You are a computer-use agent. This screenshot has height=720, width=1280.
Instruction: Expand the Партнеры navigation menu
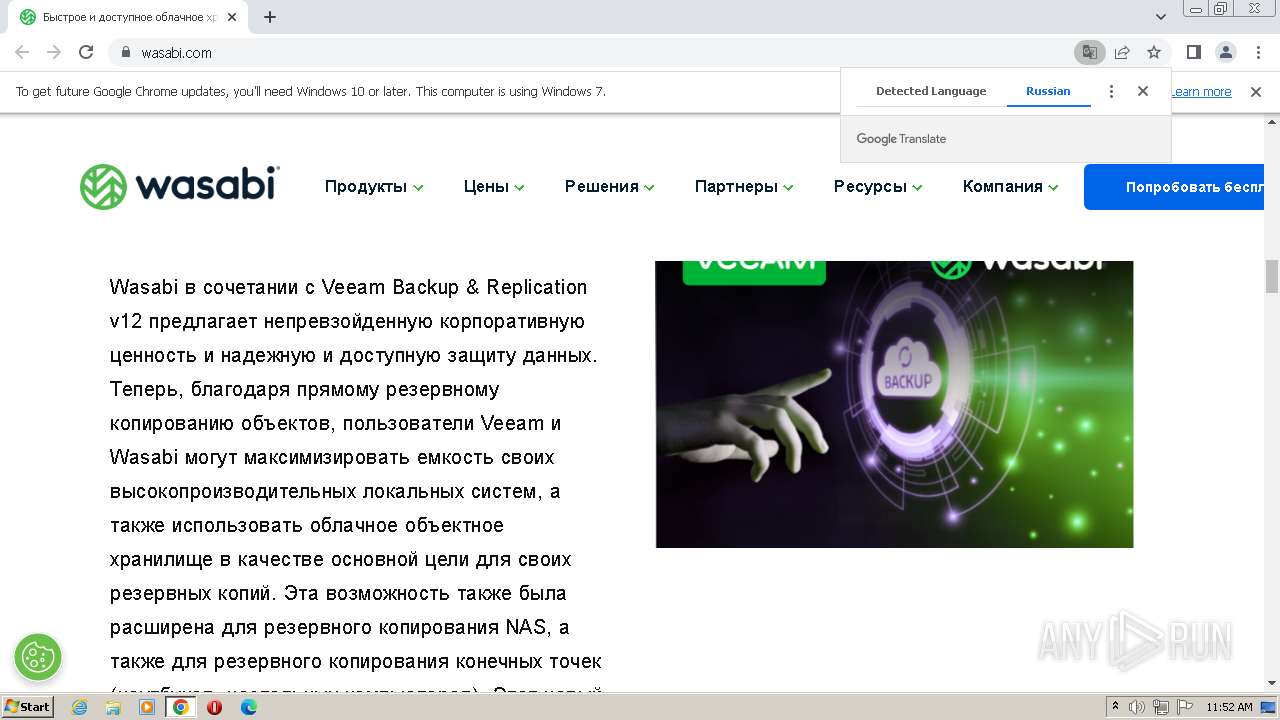744,186
